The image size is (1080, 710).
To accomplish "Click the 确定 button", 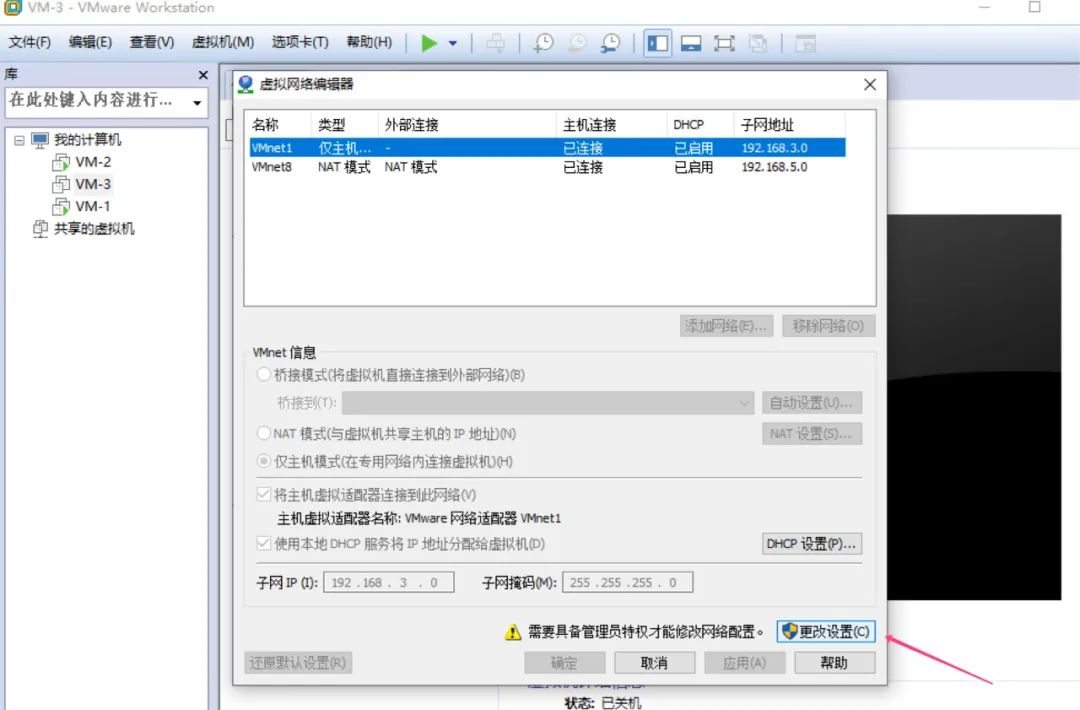I will tap(565, 662).
